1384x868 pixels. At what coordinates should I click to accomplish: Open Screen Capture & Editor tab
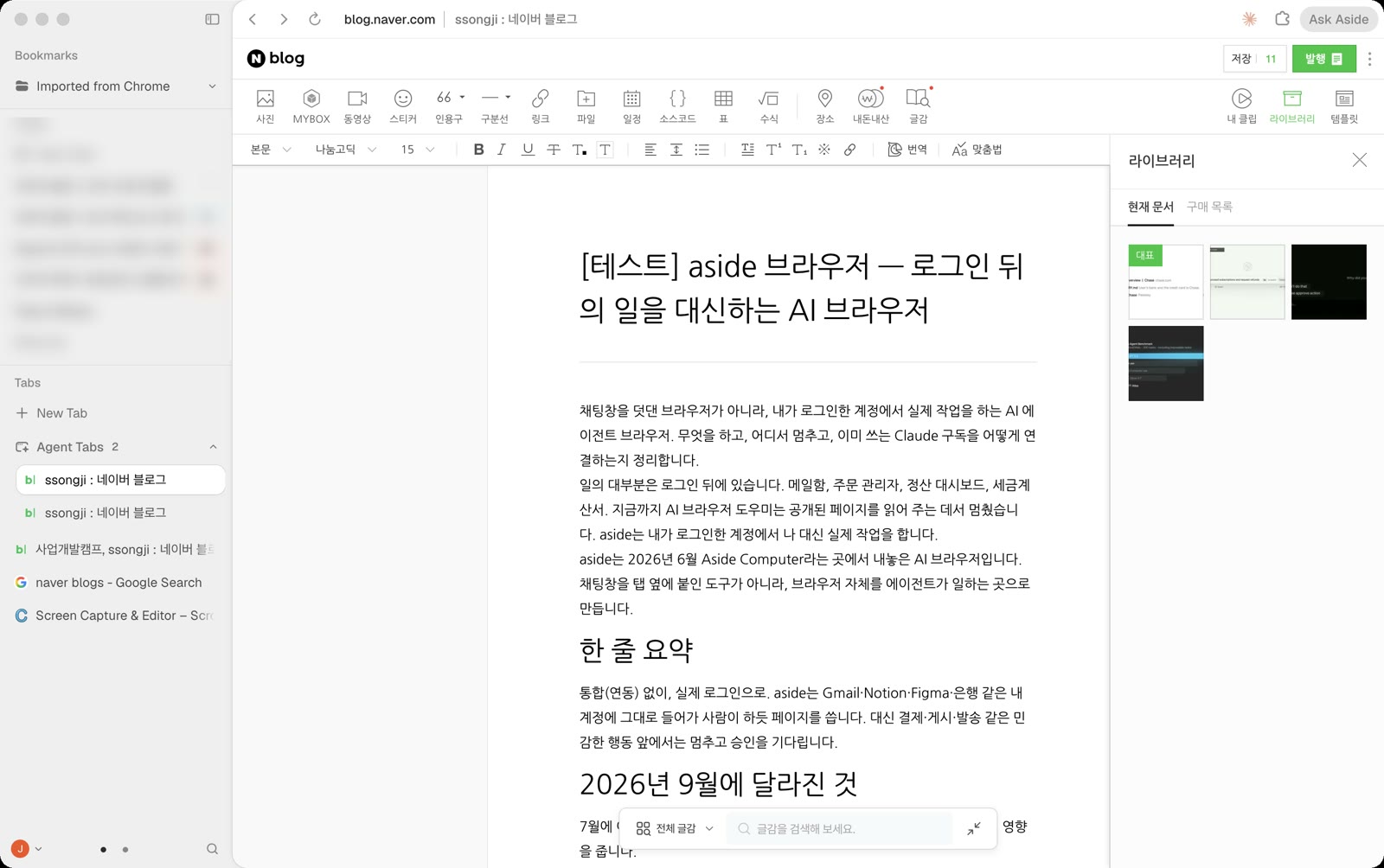pos(116,616)
